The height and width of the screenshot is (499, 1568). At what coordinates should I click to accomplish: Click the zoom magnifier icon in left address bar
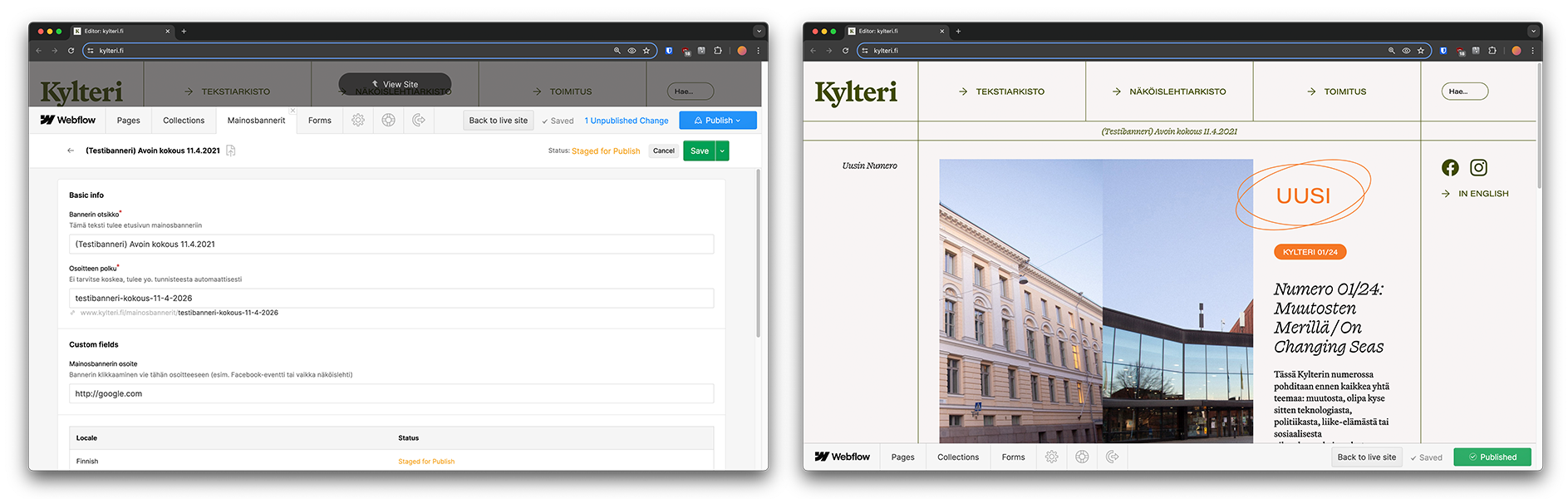617,51
